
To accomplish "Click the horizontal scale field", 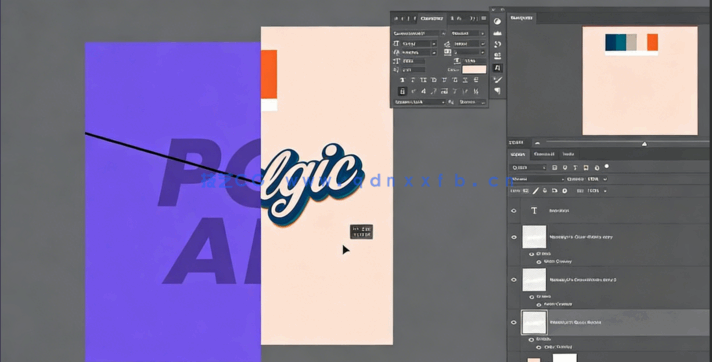I will (x=474, y=61).
